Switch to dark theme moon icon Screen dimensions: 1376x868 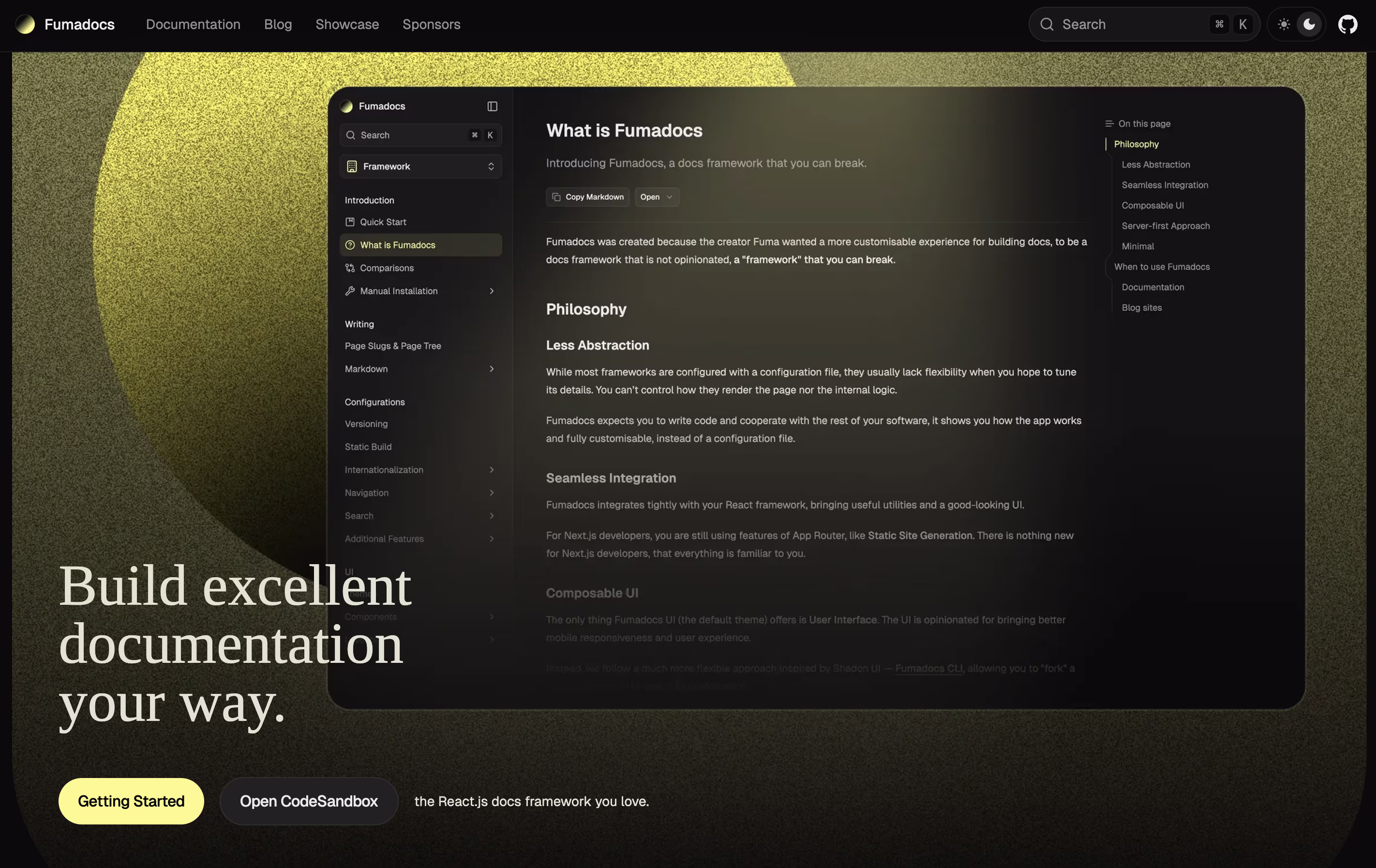[x=1309, y=25]
